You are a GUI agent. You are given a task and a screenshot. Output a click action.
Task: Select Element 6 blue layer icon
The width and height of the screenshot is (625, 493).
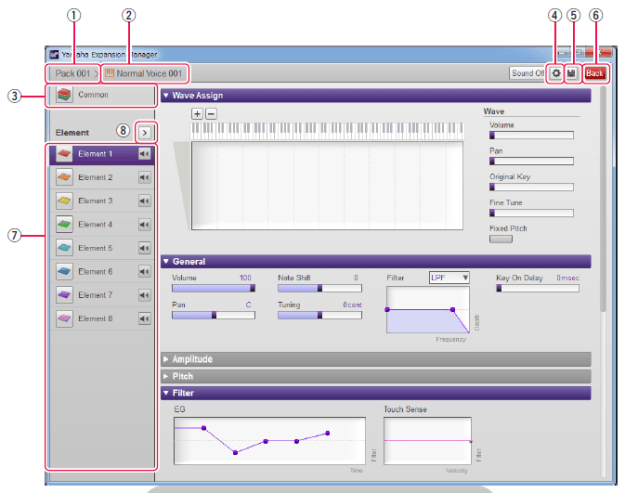[64, 271]
